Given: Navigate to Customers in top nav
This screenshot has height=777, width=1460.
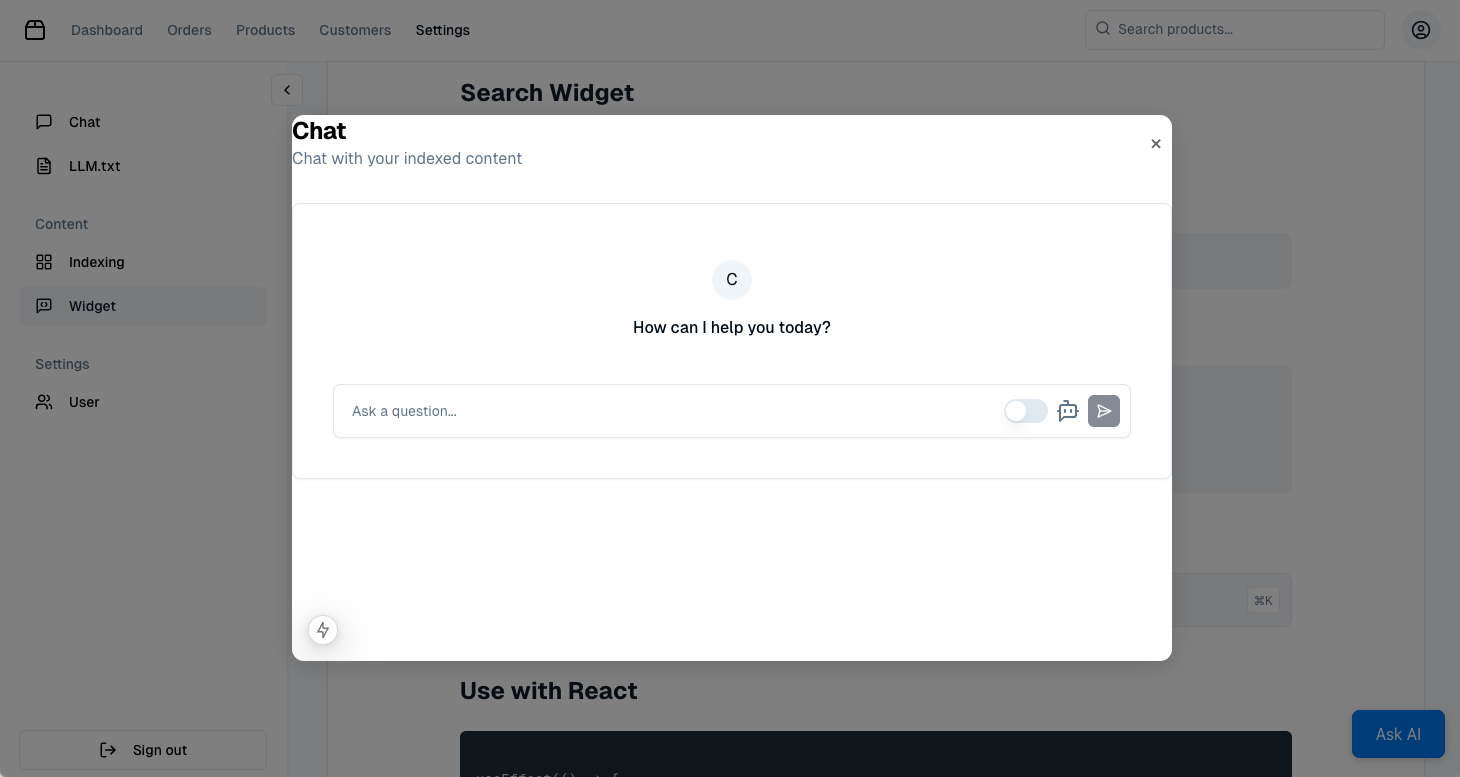Looking at the screenshot, I should pyautogui.click(x=355, y=30).
